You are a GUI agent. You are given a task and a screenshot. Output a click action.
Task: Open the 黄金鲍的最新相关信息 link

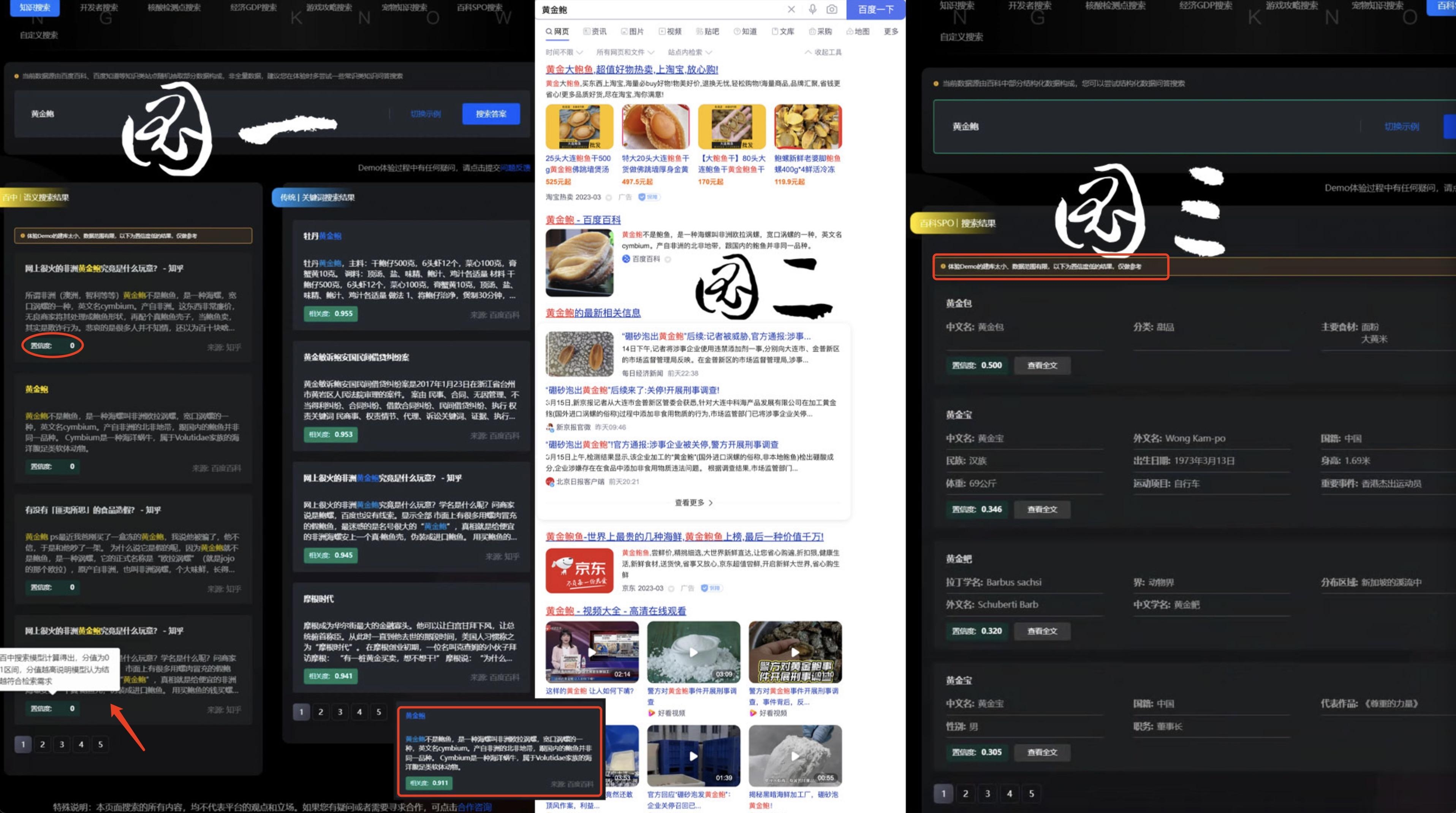coord(593,313)
